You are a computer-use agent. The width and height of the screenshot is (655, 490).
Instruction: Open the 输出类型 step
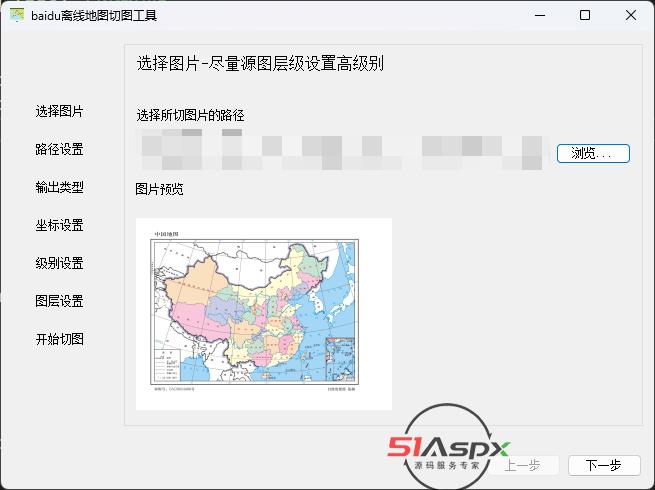coord(59,187)
